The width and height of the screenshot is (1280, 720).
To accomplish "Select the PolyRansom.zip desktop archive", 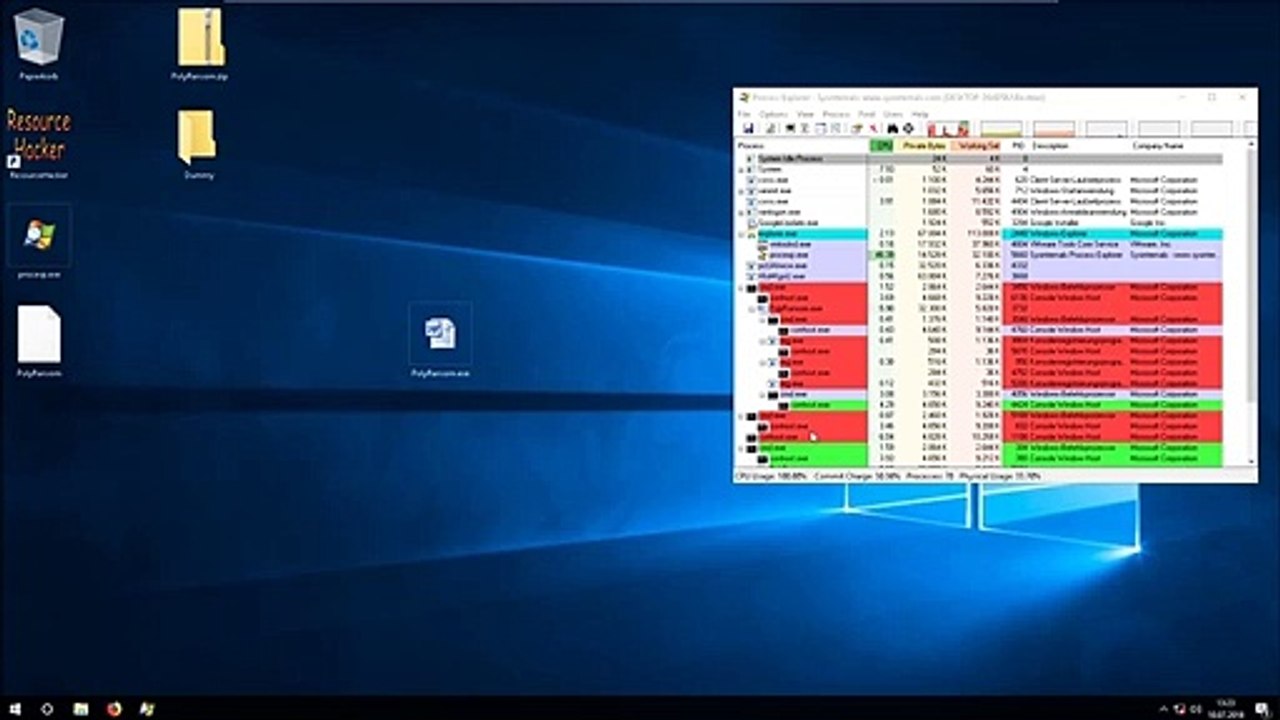I will pos(200,45).
